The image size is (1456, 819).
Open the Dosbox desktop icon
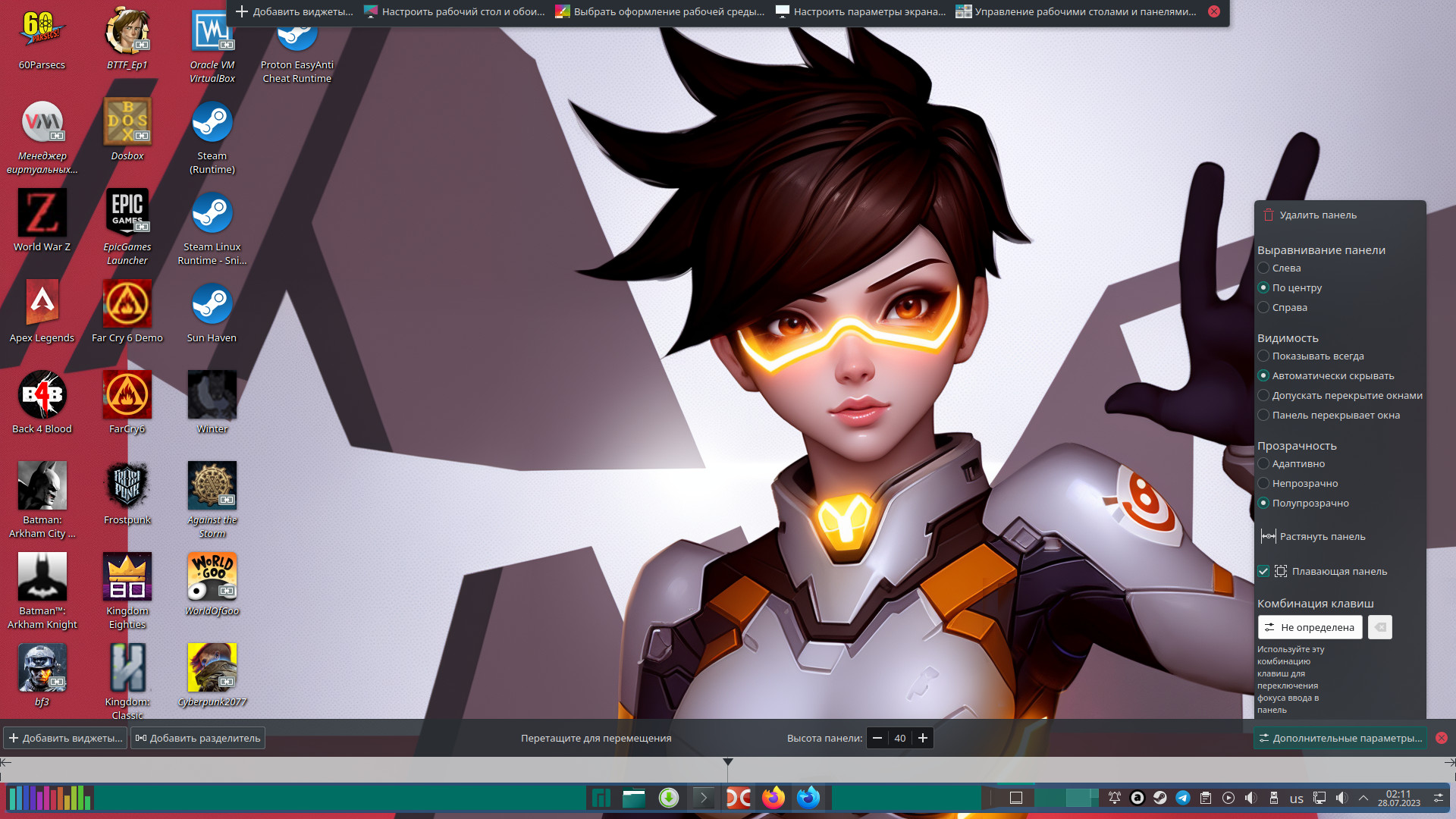coord(127,122)
